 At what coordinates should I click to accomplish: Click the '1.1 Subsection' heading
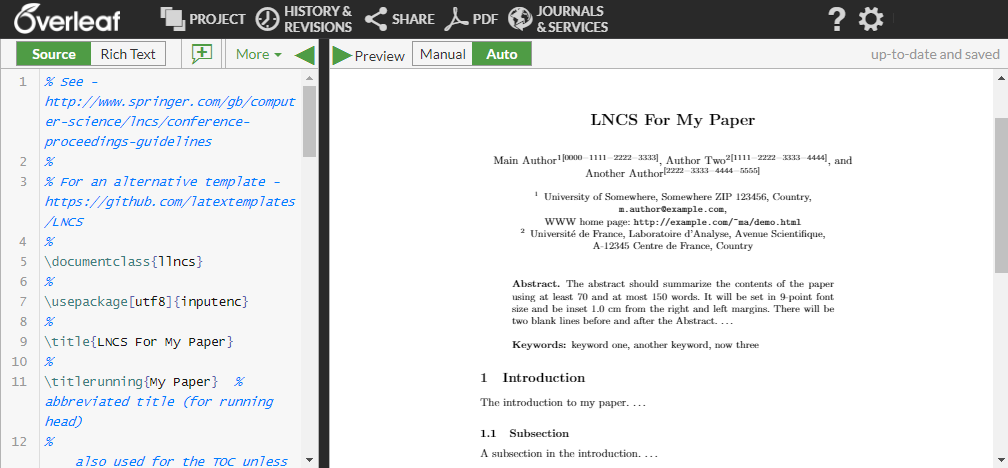(525, 433)
